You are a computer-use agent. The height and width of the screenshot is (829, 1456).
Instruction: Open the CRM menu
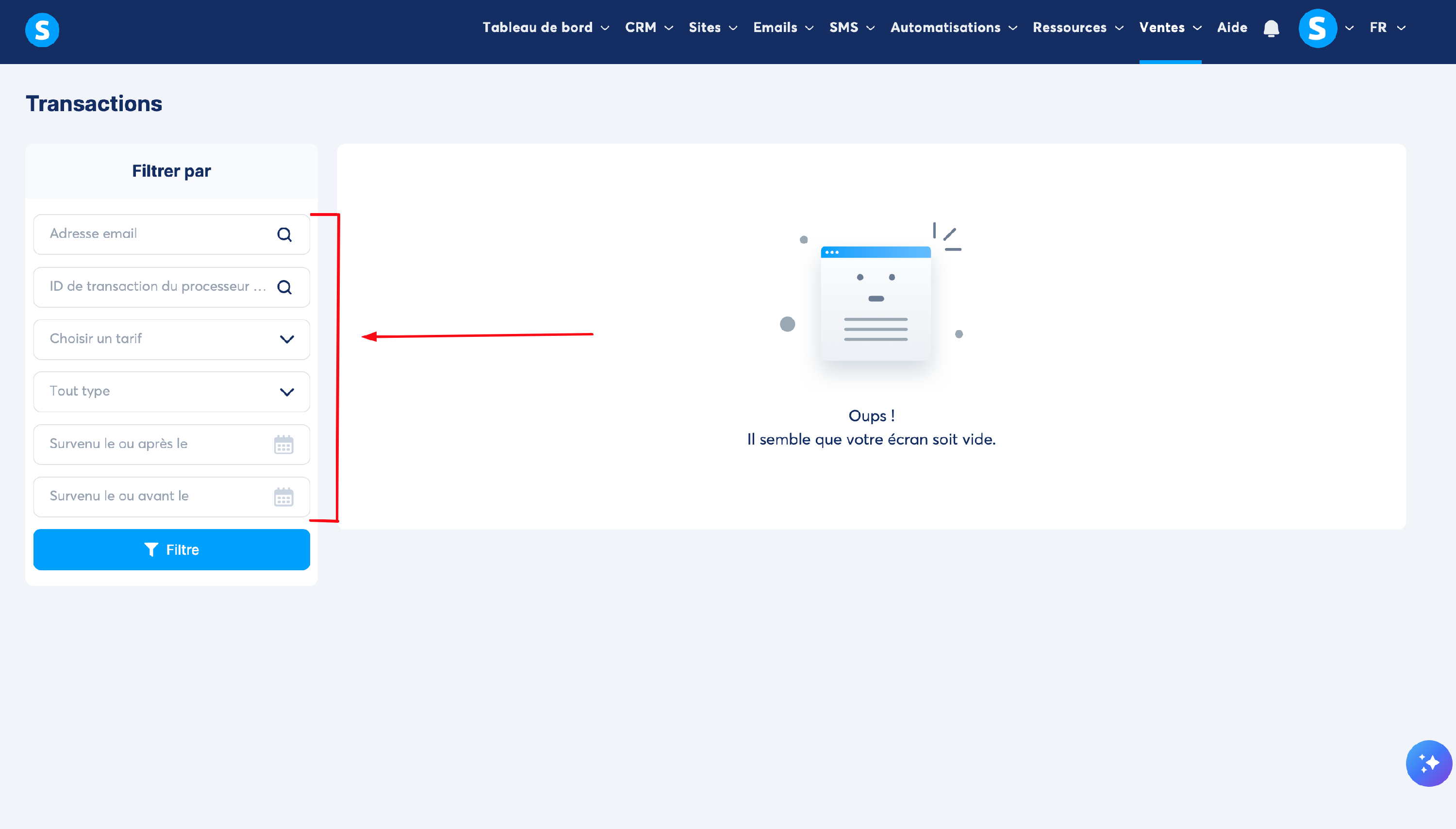coord(648,27)
